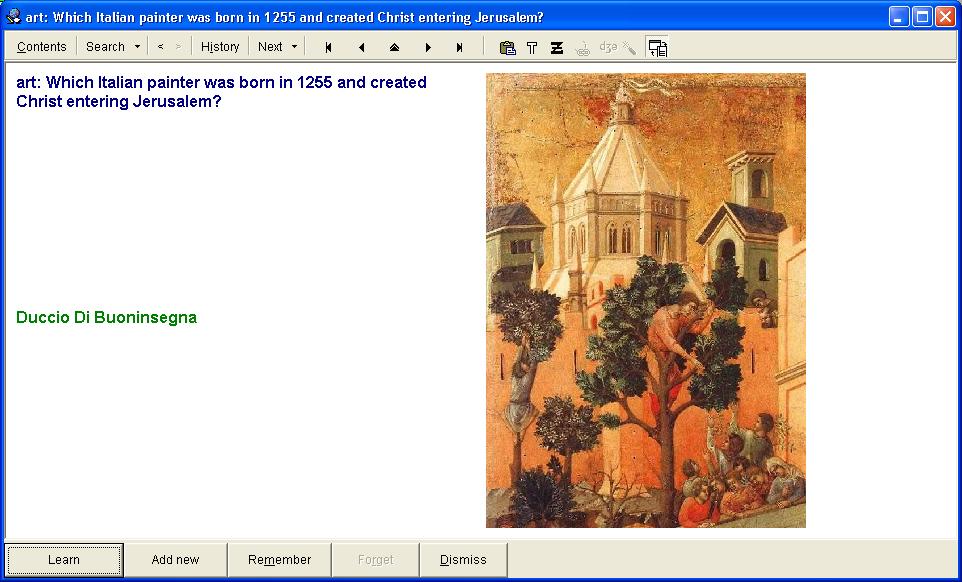Click the previous element arrow

click(361, 47)
